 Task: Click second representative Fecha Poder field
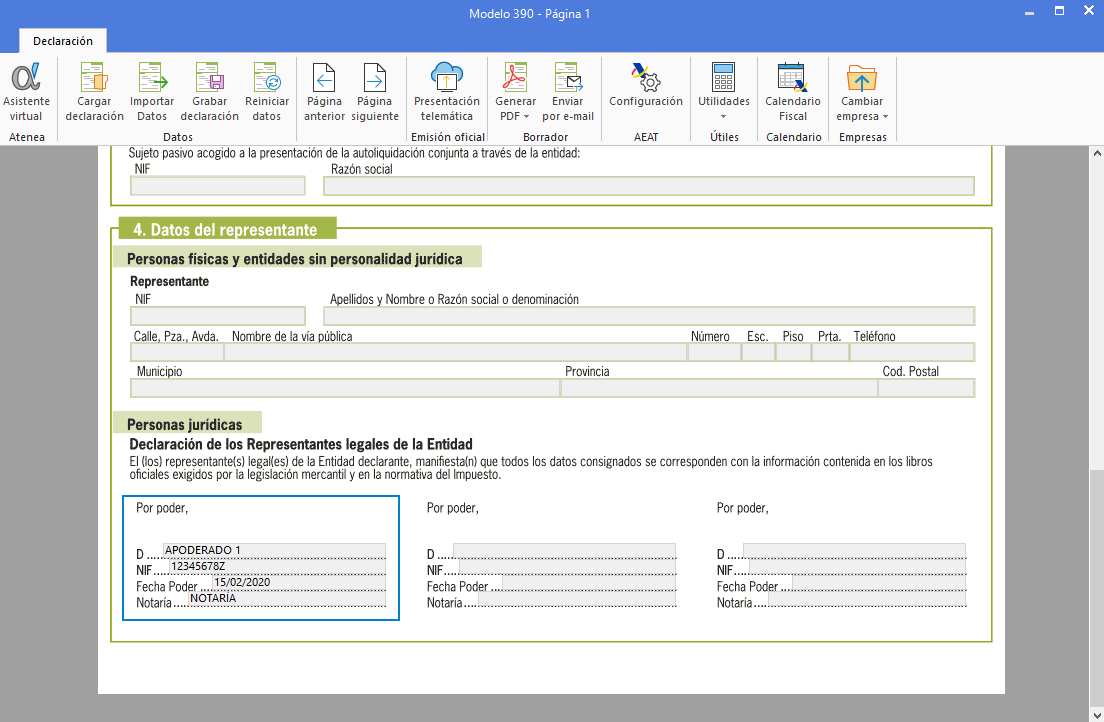589,583
